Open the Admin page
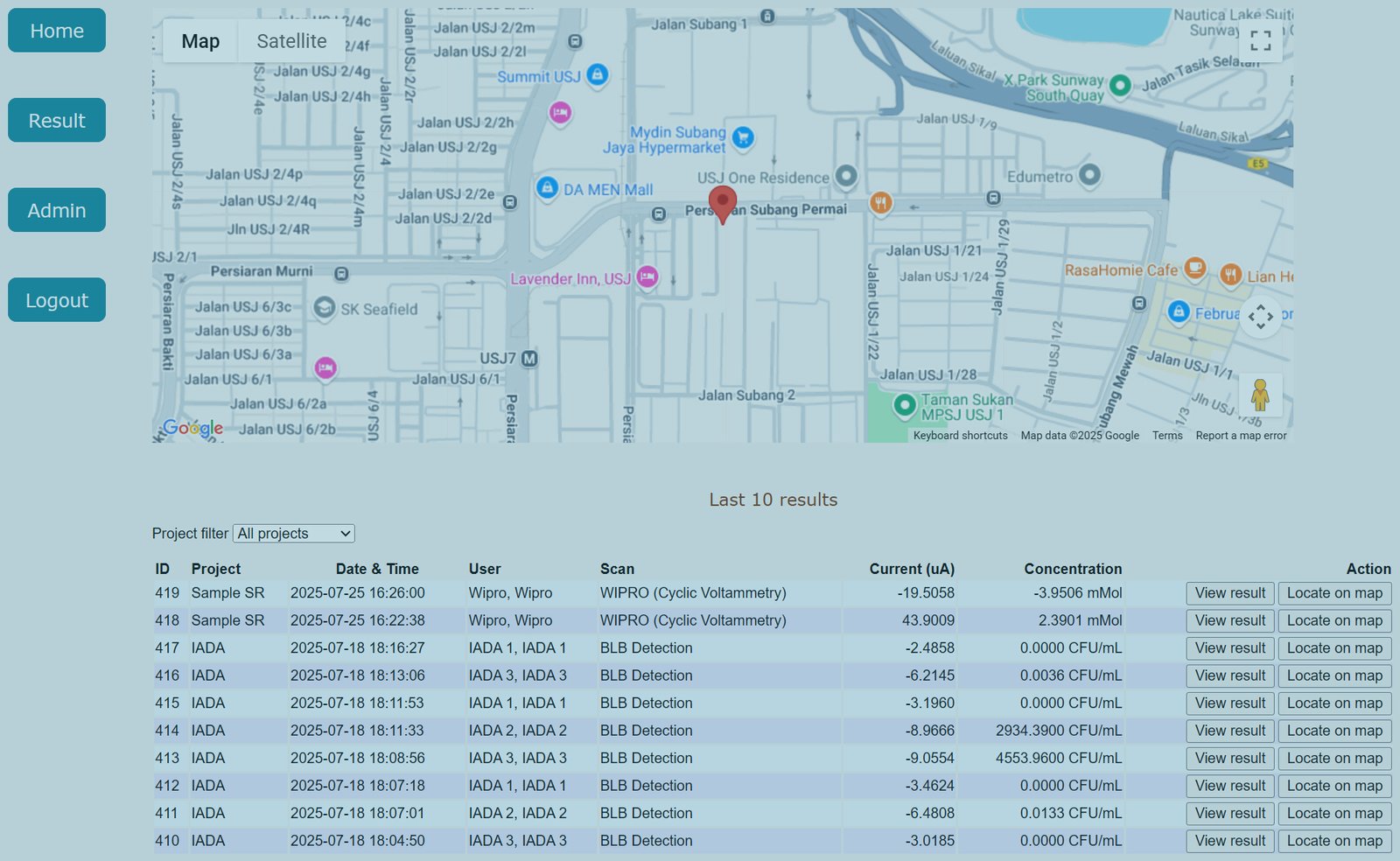1400x861 pixels. click(57, 210)
